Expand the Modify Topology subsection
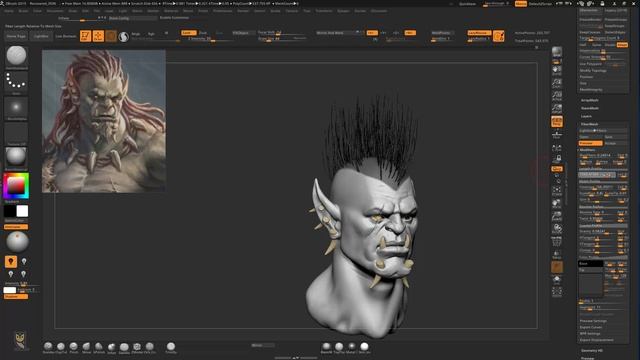The image size is (640, 360). [593, 71]
